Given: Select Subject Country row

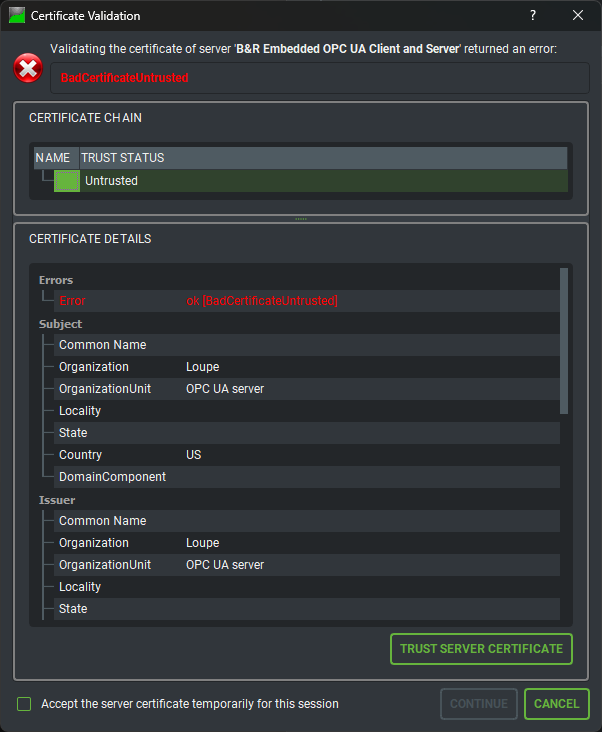Looking at the screenshot, I should (307, 455).
